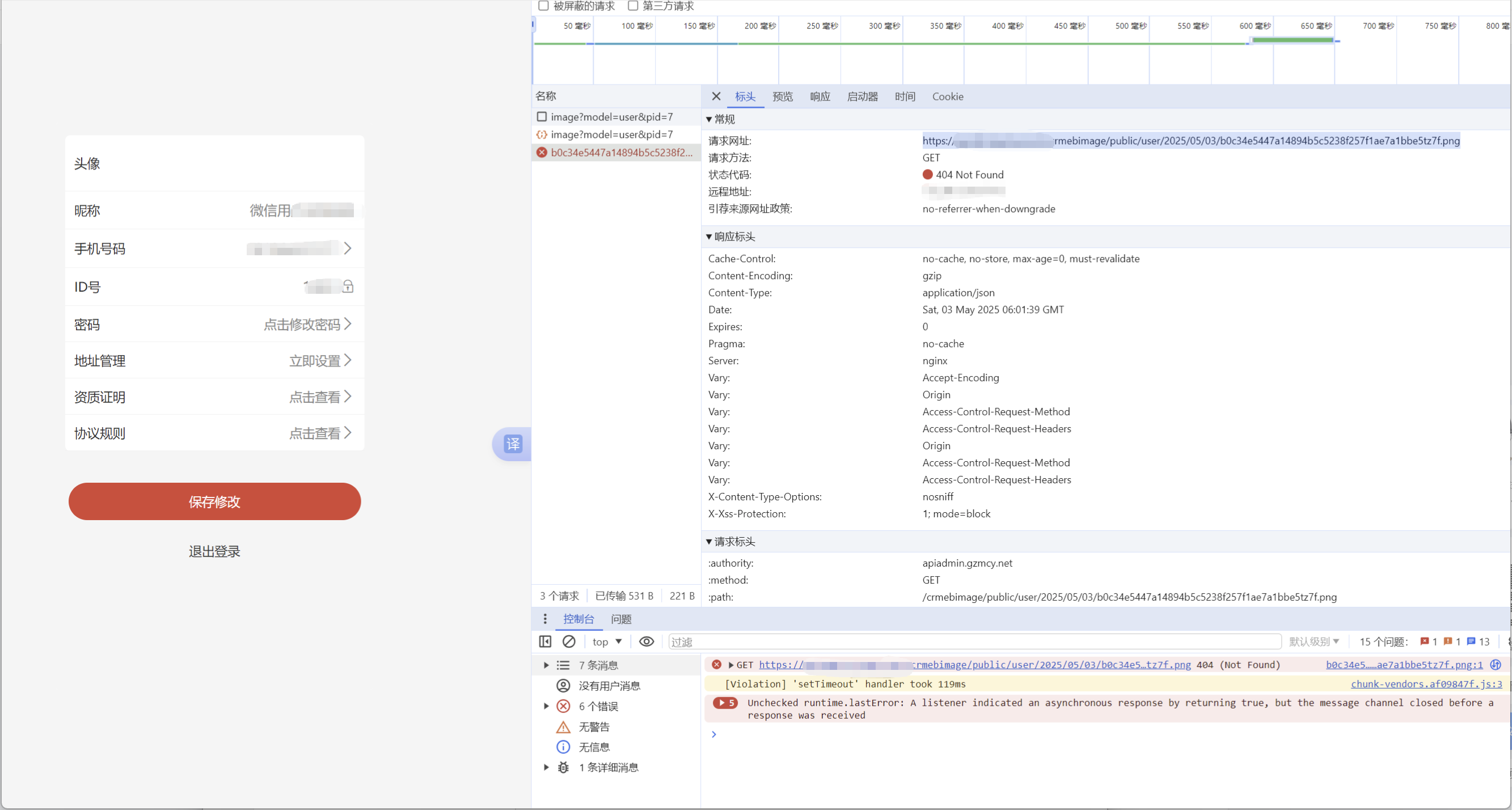Click the highlighted request URL

point(1190,140)
